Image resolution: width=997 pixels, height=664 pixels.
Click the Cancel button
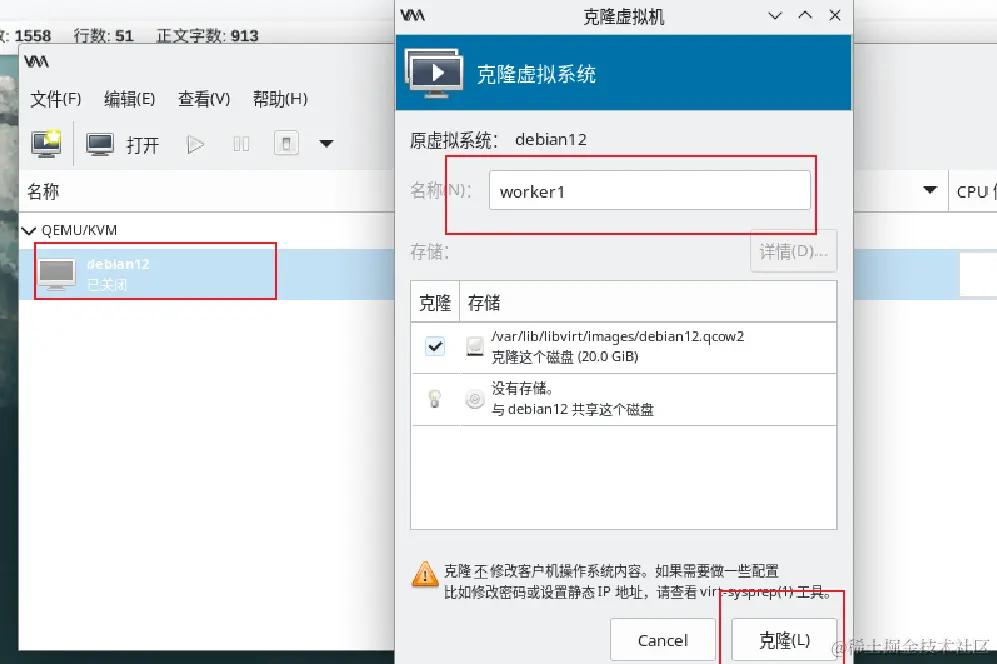pos(663,640)
